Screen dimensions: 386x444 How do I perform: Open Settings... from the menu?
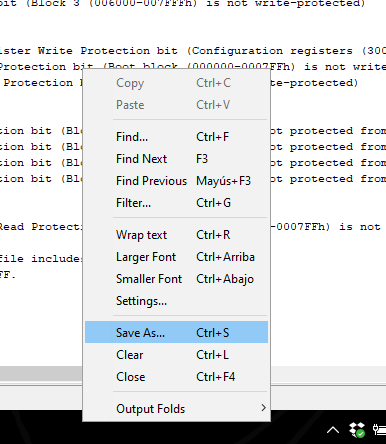coord(176,301)
